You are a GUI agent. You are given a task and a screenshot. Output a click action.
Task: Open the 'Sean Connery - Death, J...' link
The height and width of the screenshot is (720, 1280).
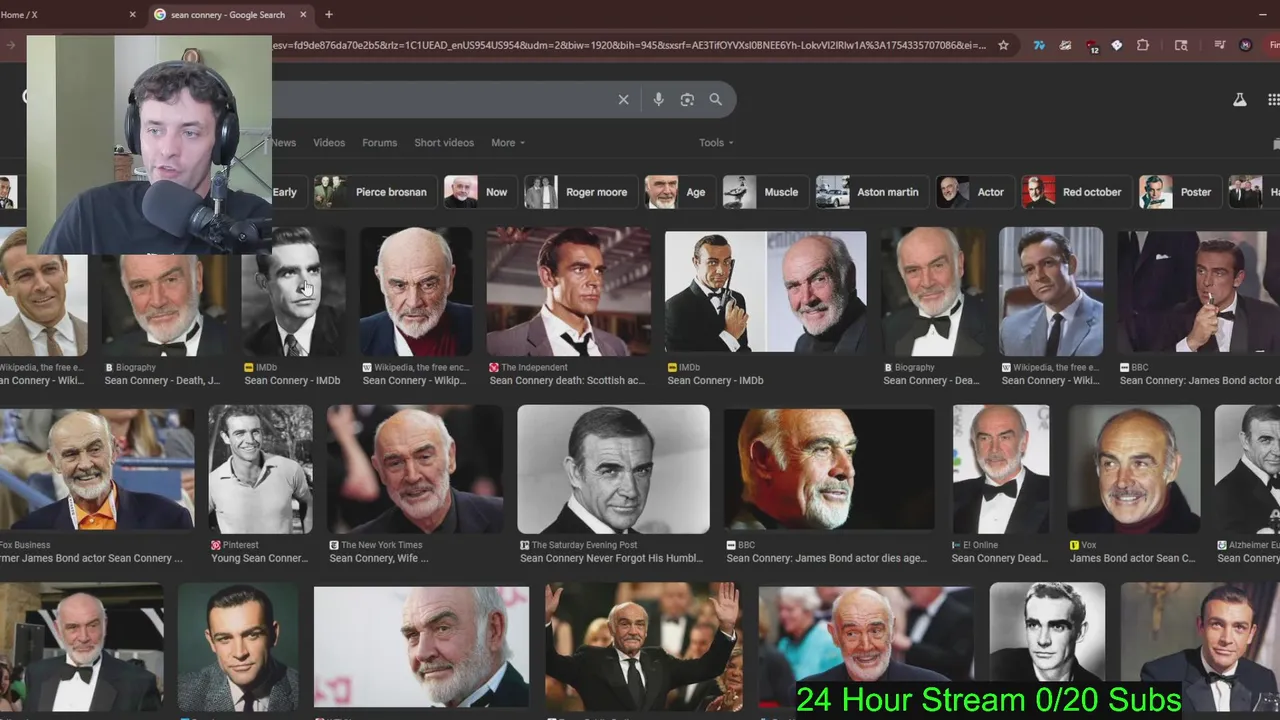pos(162,381)
